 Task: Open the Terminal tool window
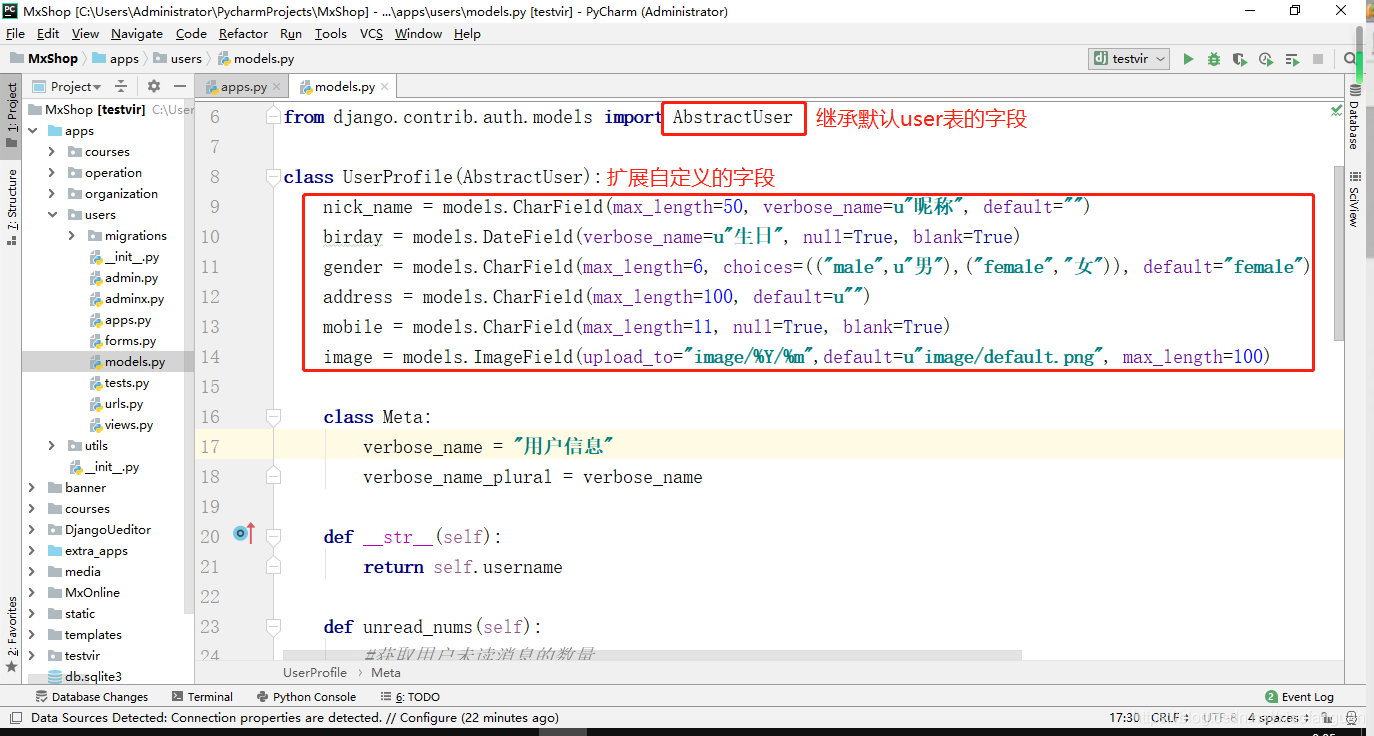point(202,697)
